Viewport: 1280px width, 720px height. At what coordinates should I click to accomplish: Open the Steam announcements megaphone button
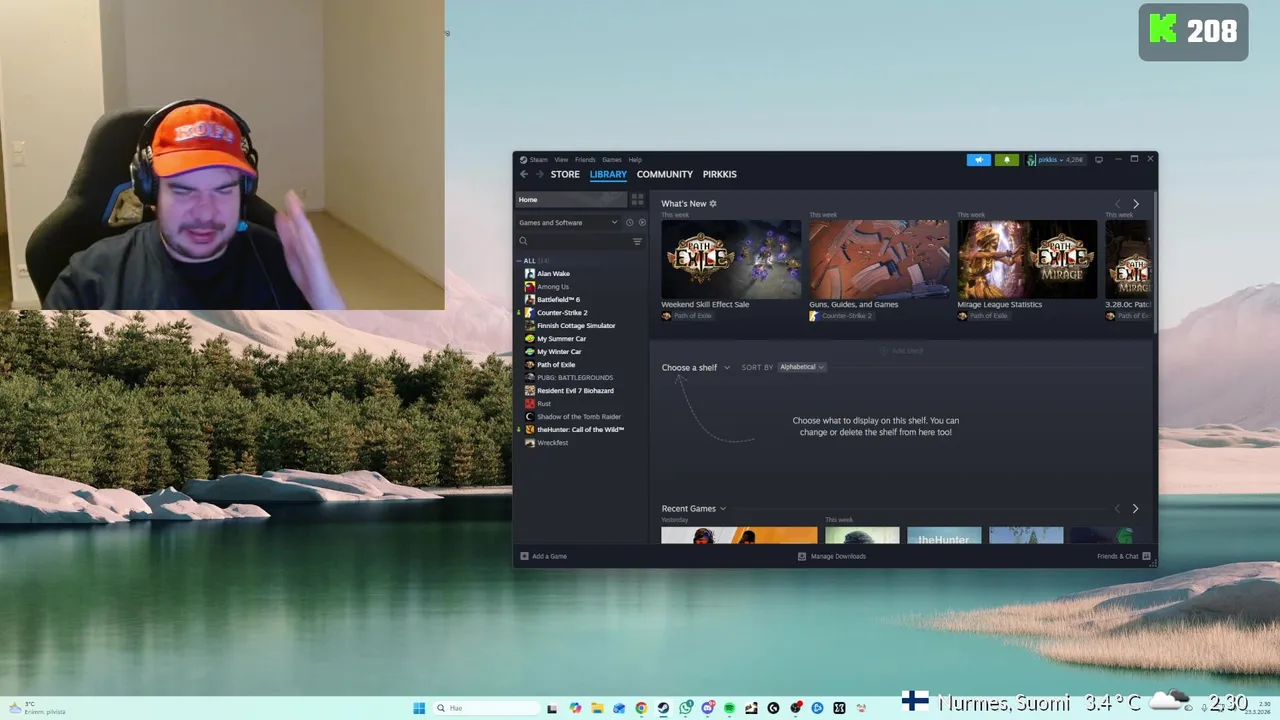979,160
